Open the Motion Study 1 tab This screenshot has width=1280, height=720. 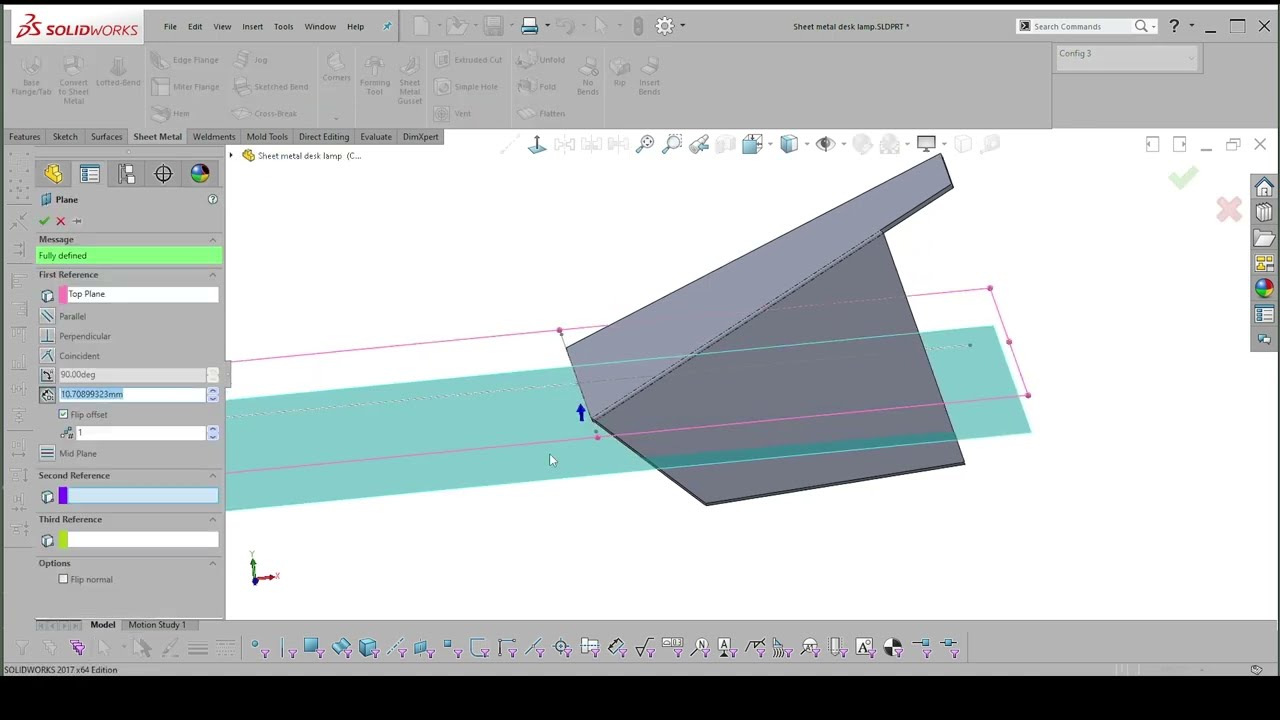click(157, 625)
